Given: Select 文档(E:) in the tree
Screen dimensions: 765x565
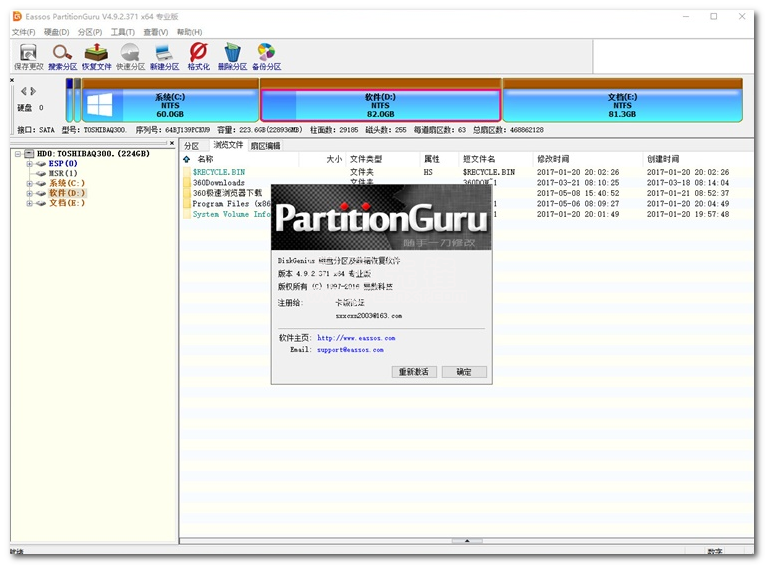Looking at the screenshot, I should pos(67,203).
